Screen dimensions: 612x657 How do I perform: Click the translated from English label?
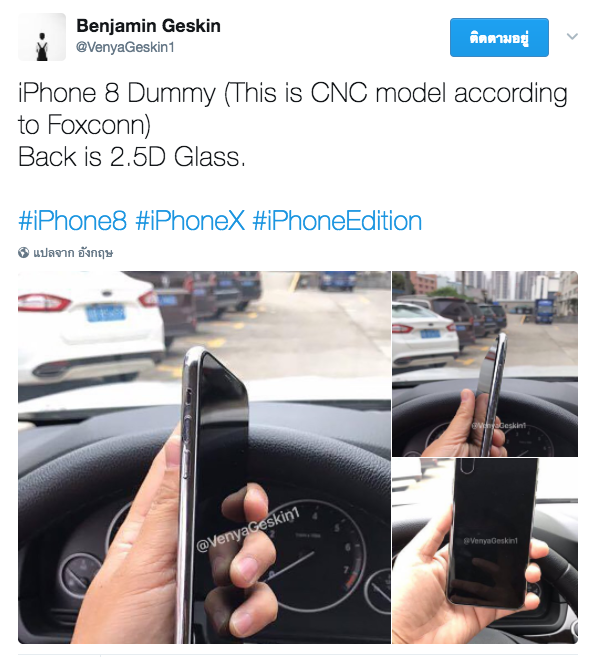click(73, 253)
